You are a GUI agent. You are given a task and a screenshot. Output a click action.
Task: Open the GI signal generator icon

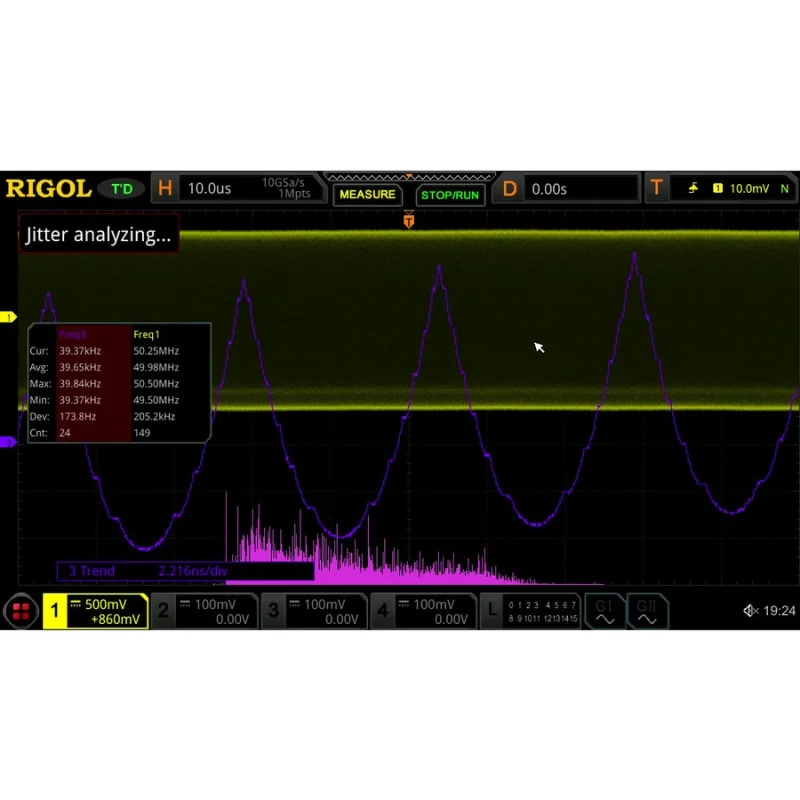click(605, 611)
